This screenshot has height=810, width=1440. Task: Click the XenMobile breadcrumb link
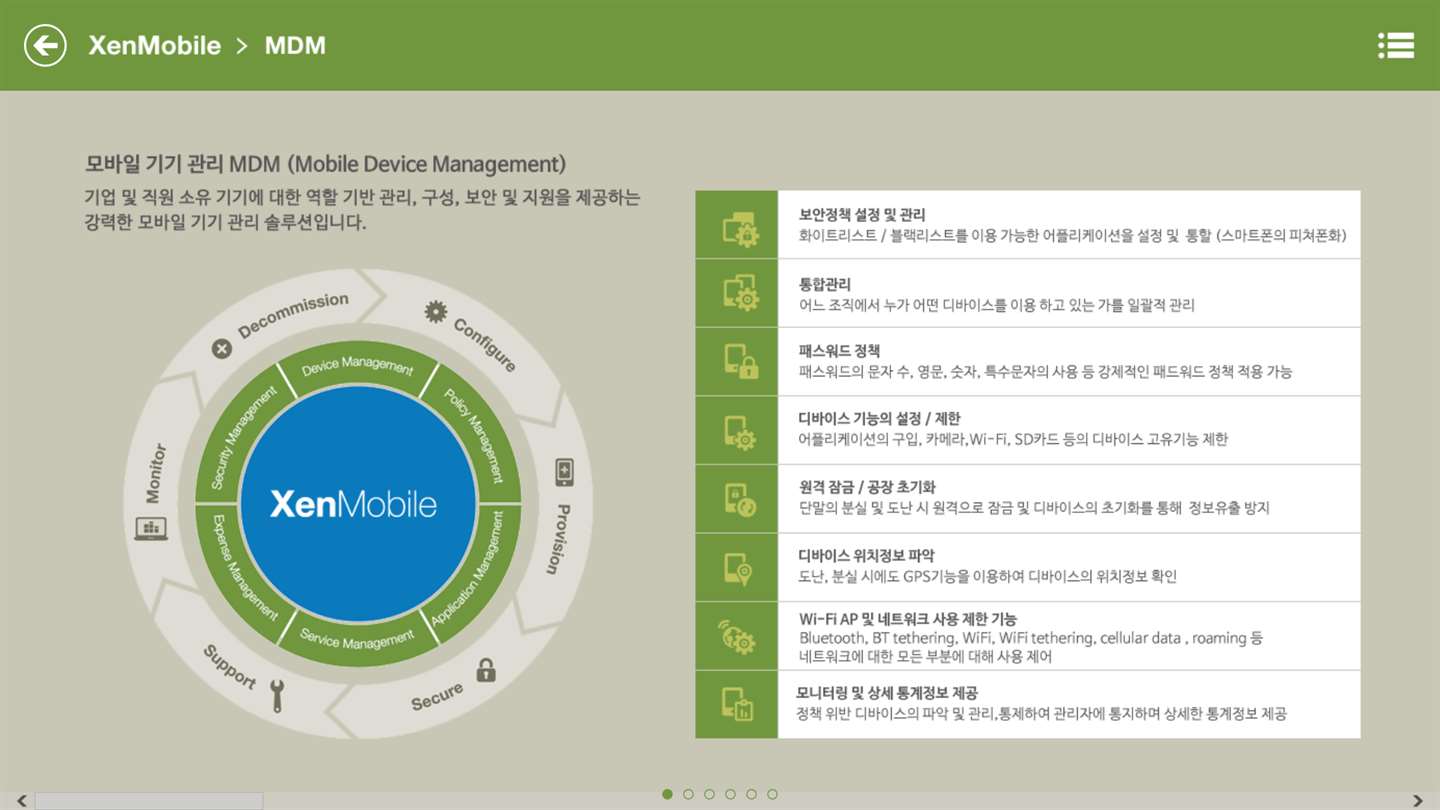click(154, 46)
